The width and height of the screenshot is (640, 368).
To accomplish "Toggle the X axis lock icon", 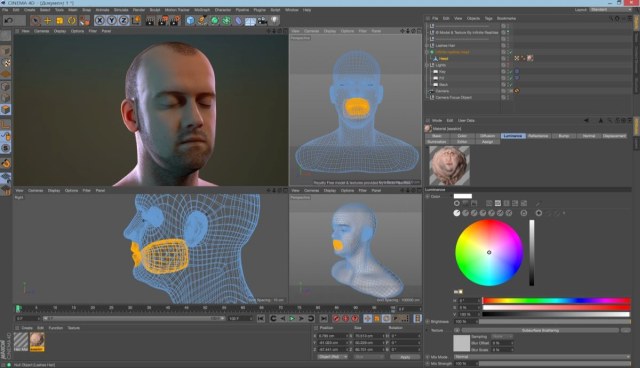I will pyautogui.click(x=99, y=20).
